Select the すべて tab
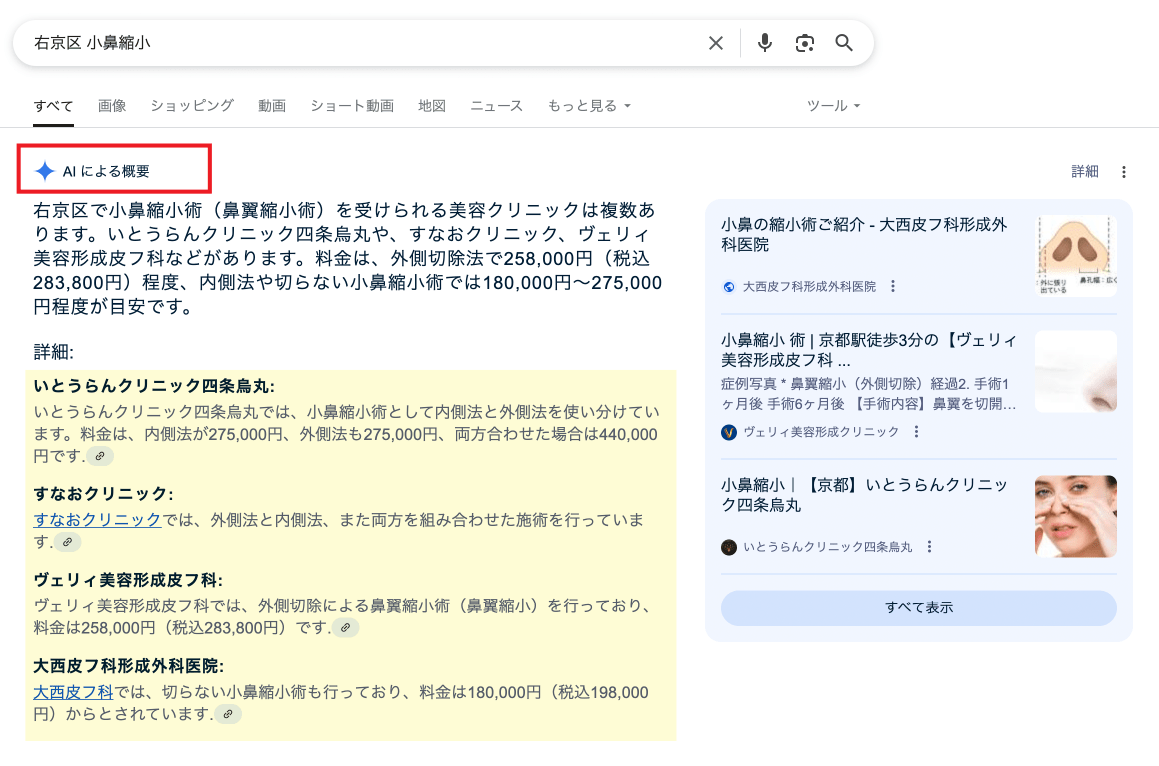Image resolution: width=1159 pixels, height=766 pixels. point(53,106)
